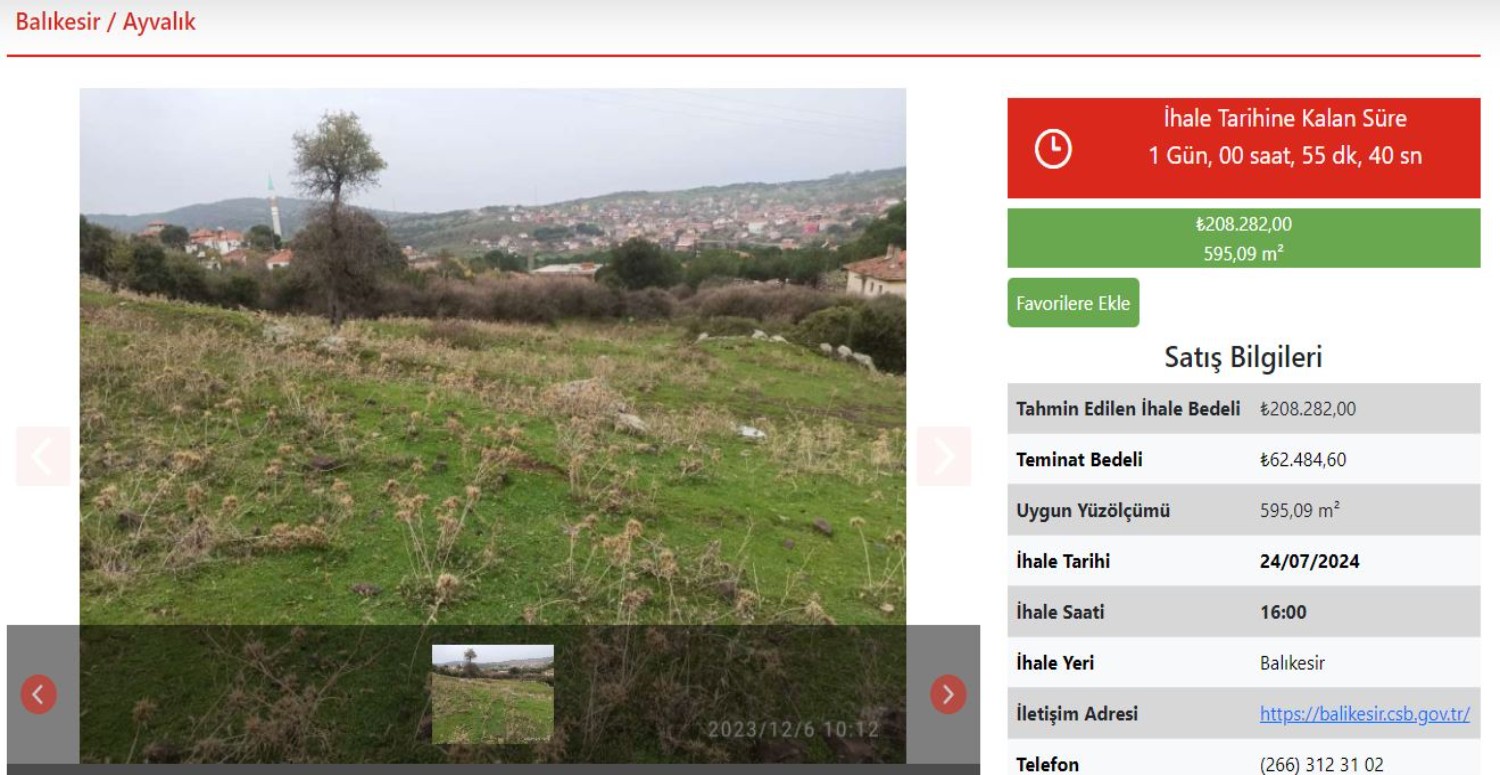1500x775 pixels.
Task: Select the Tahmin Edilen İhale Bedeli value
Action: (x=1307, y=409)
